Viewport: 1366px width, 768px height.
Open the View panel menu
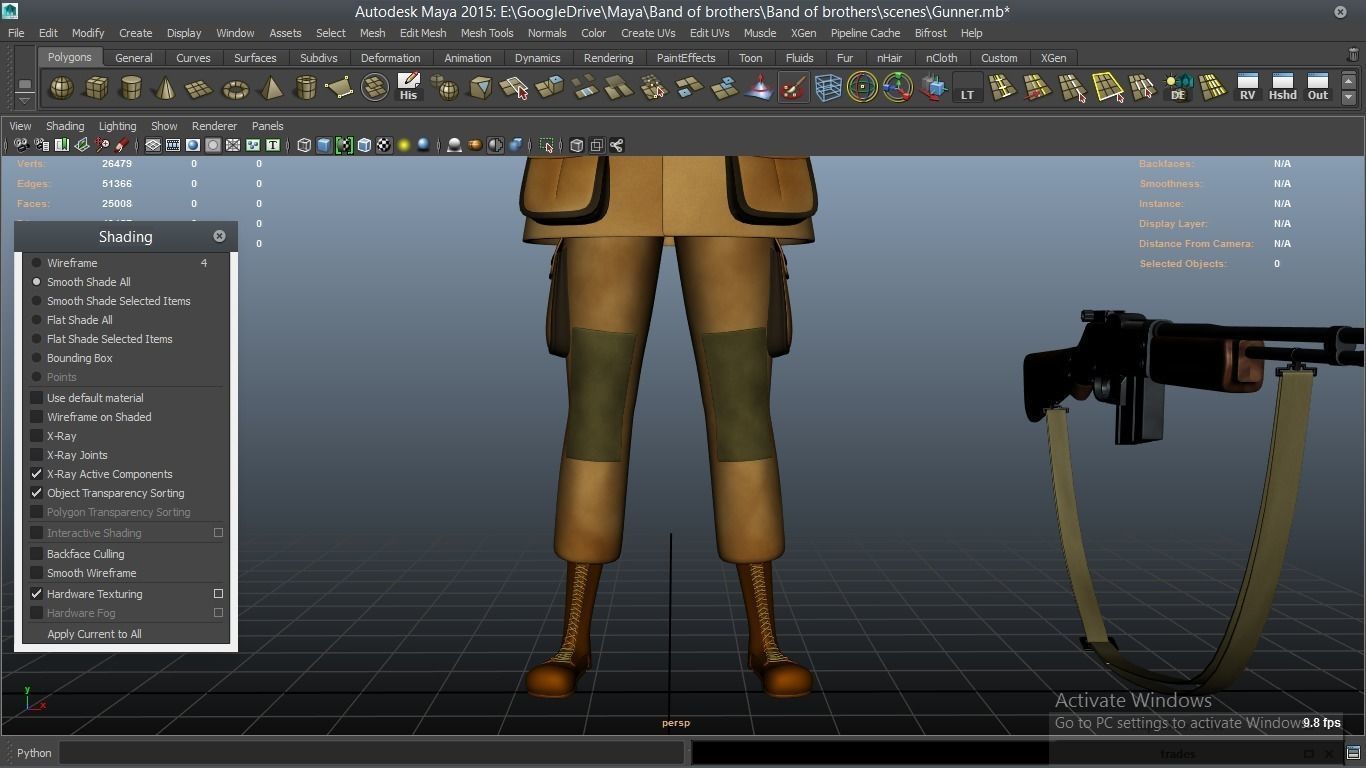(x=20, y=126)
